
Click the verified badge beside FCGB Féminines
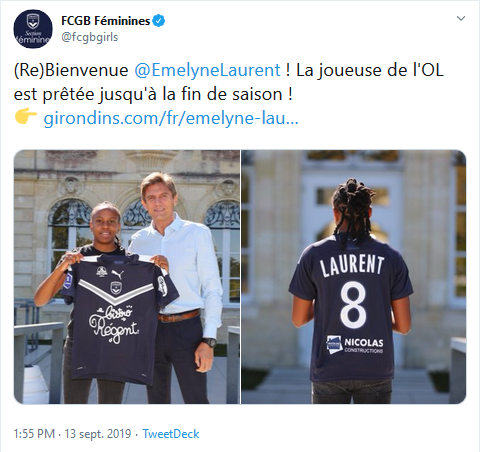pyautogui.click(x=159, y=21)
